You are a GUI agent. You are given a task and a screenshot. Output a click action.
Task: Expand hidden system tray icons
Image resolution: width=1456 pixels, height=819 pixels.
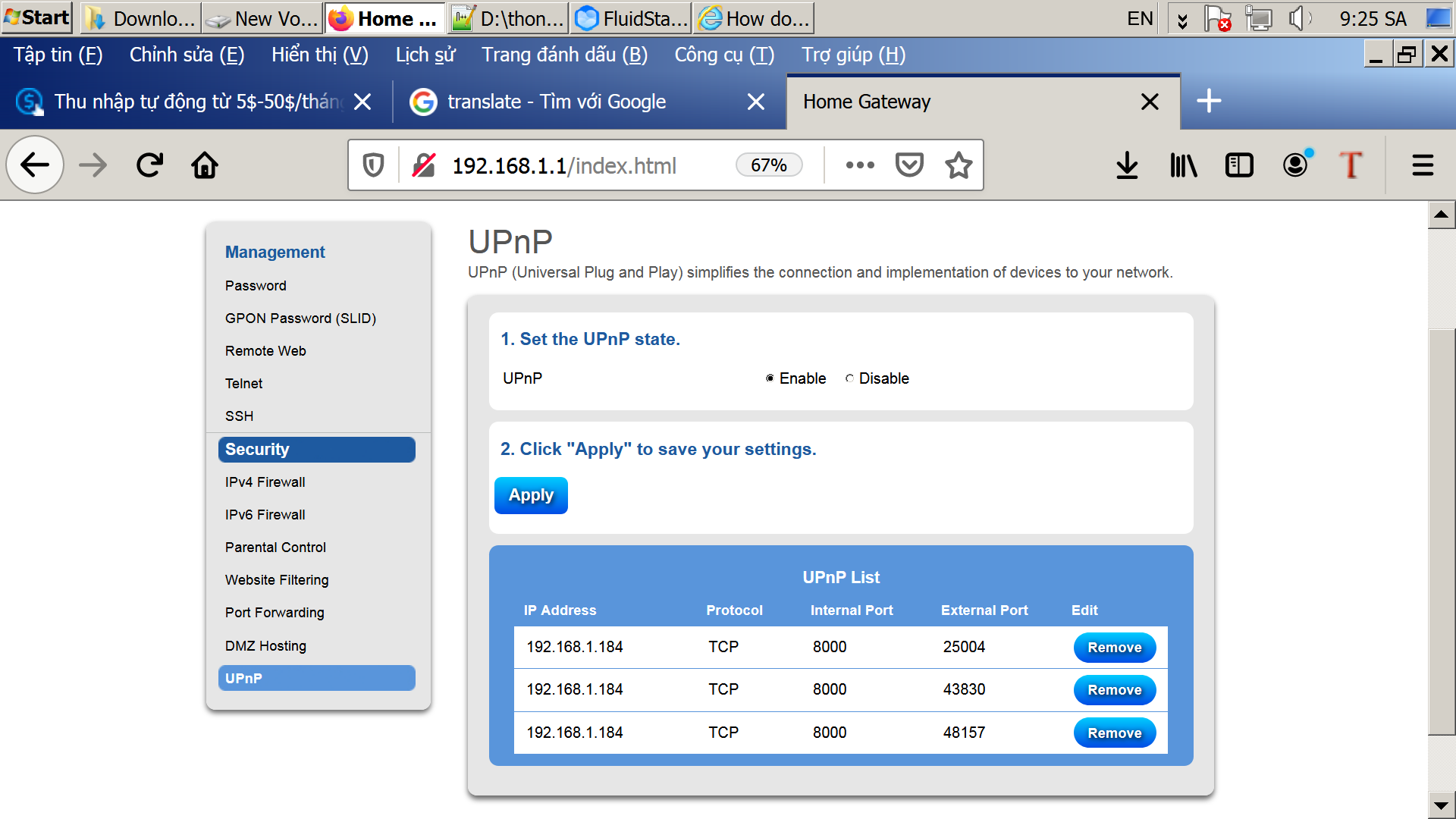click(1181, 20)
